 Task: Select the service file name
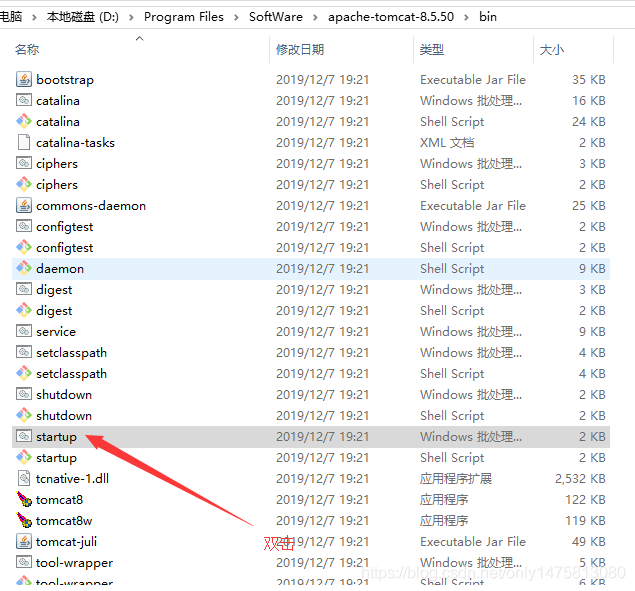click(x=56, y=332)
